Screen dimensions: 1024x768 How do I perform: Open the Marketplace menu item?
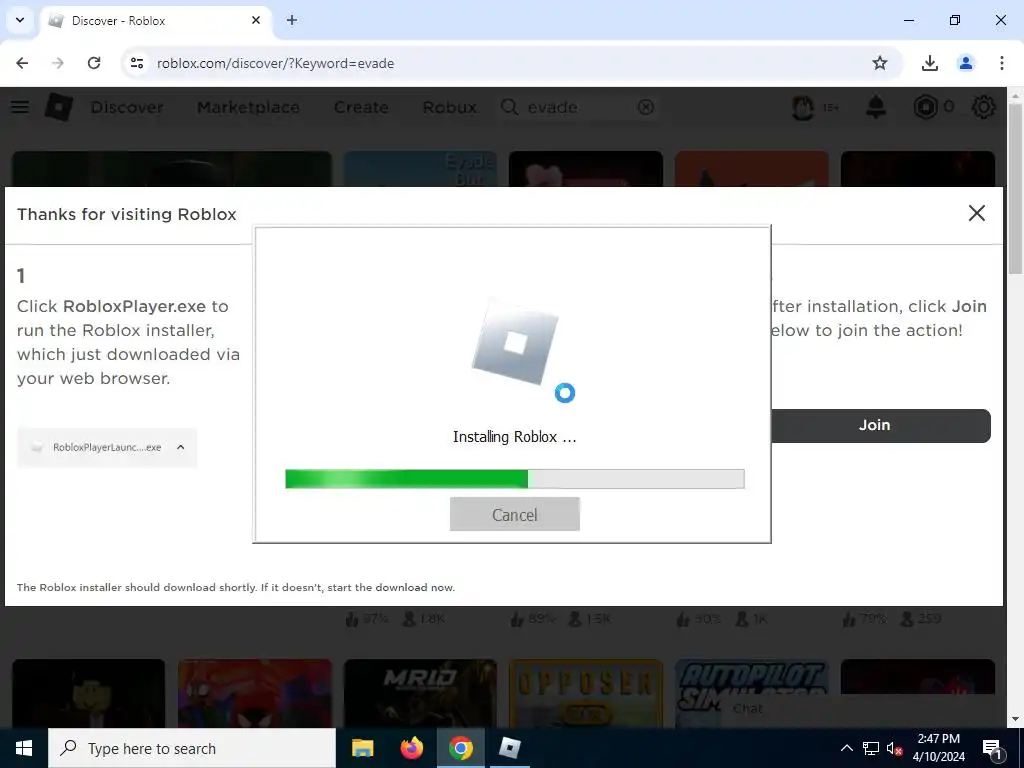tap(248, 107)
